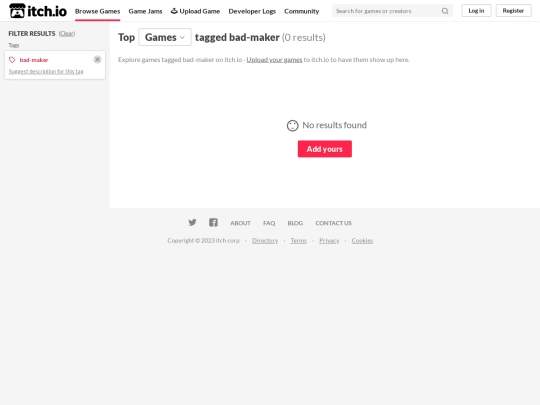
Task: Click bad-maker tag link
Action: click(x=34, y=60)
